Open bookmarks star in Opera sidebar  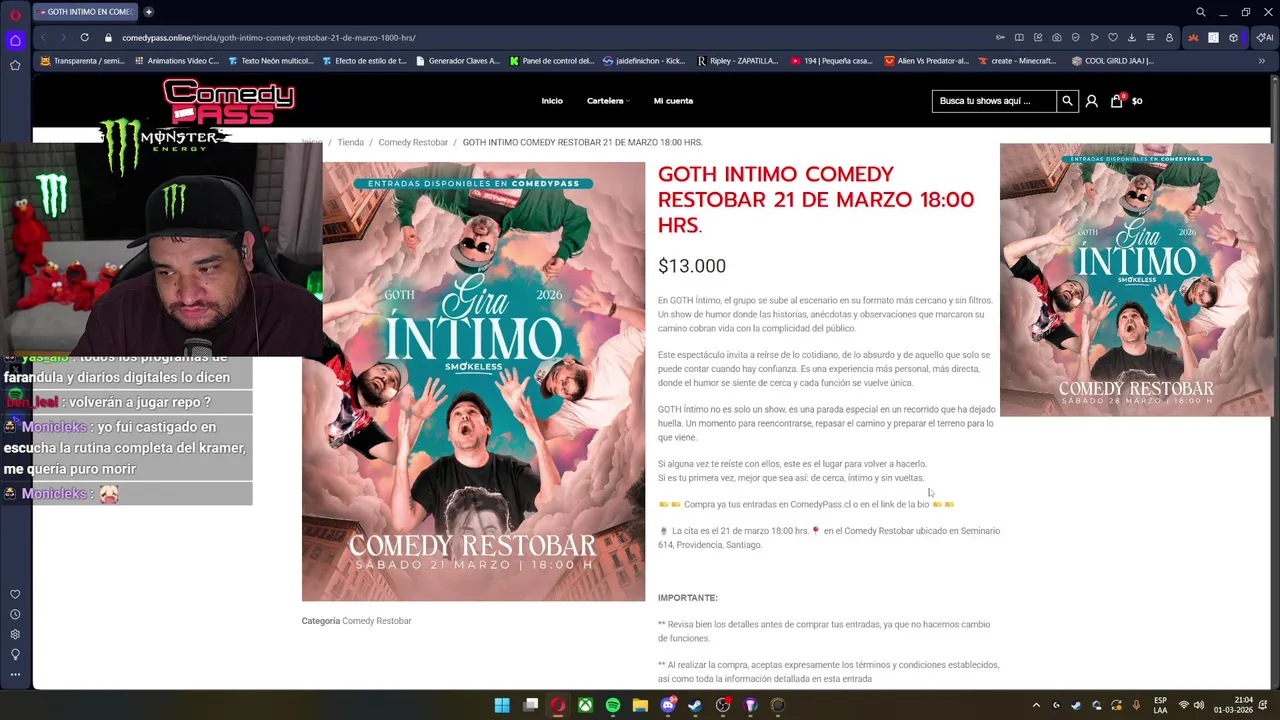(15, 65)
